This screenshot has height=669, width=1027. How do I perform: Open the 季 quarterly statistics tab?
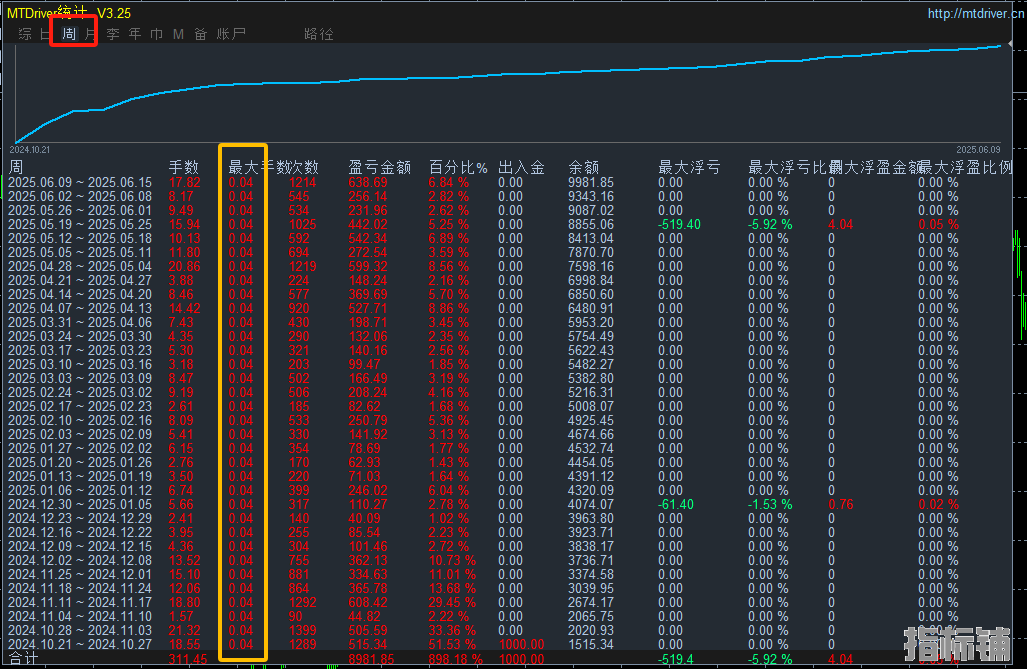pyautogui.click(x=113, y=34)
